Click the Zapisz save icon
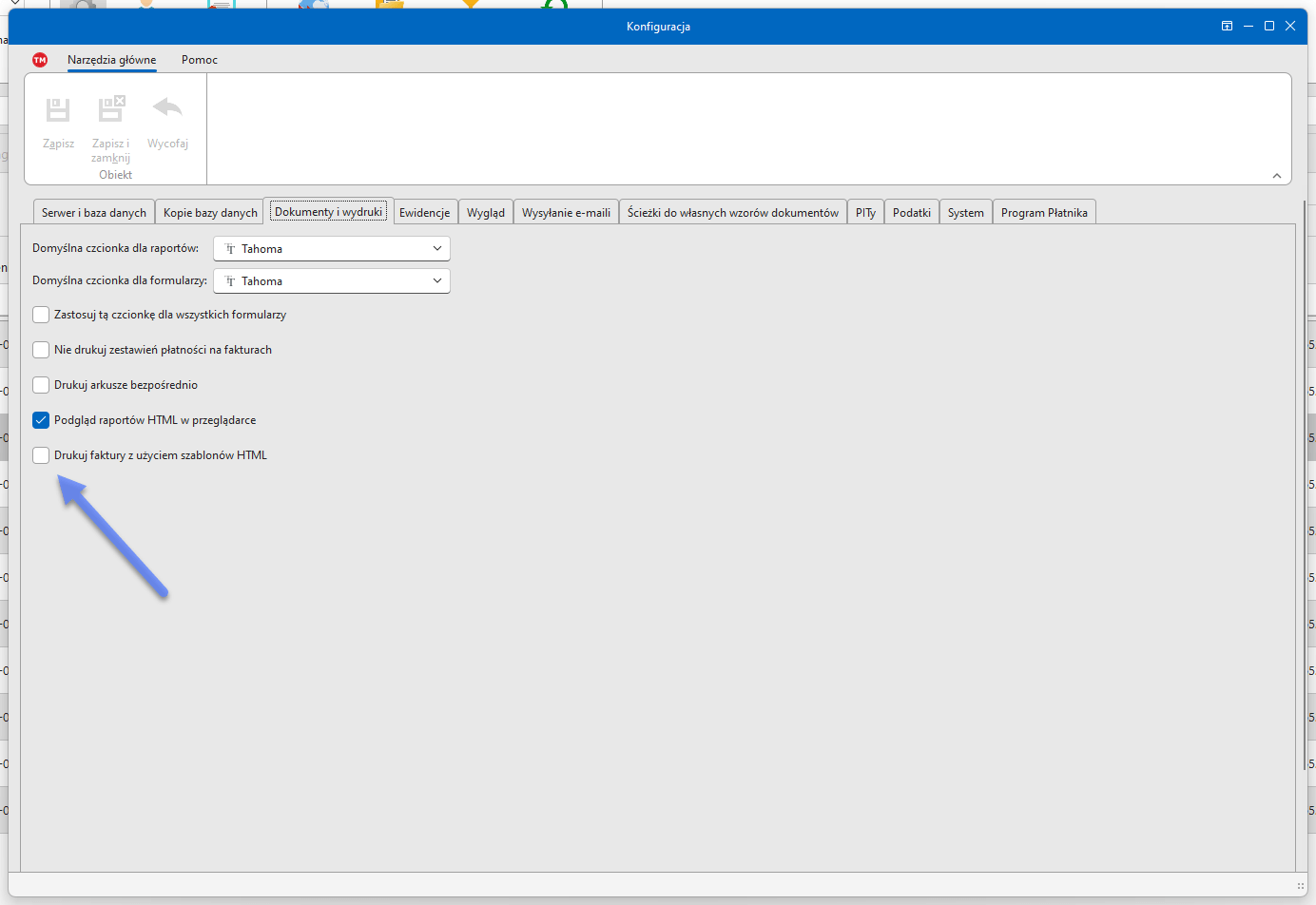1316x905 pixels. (x=58, y=110)
